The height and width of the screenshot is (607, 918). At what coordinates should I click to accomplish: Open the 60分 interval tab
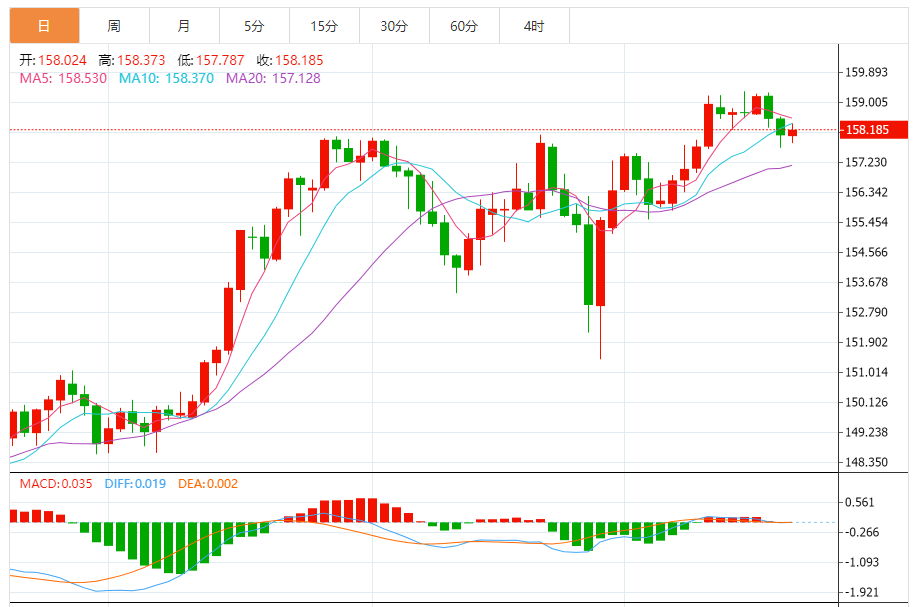point(464,26)
